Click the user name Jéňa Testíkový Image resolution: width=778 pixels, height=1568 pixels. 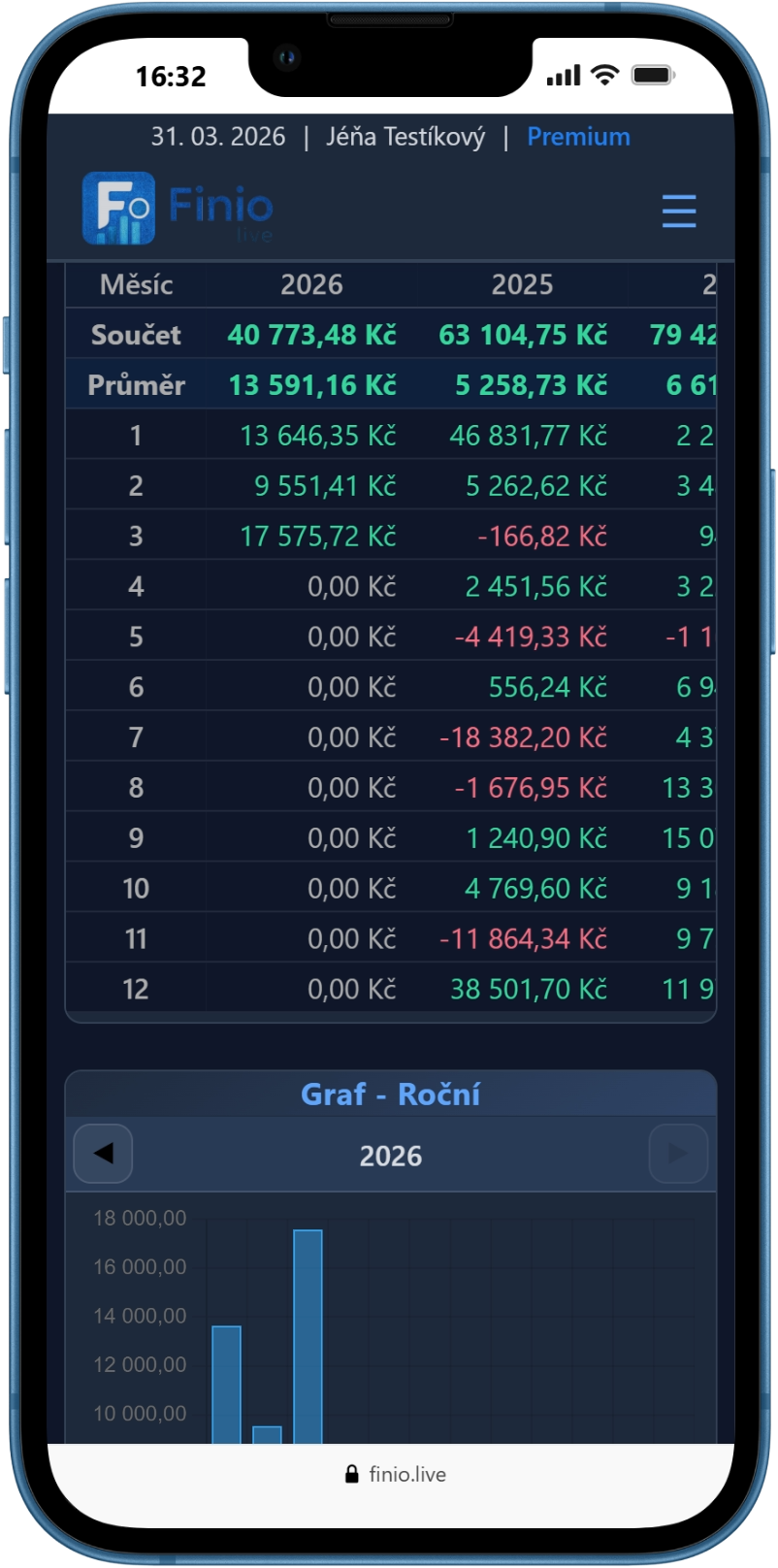[405, 137]
